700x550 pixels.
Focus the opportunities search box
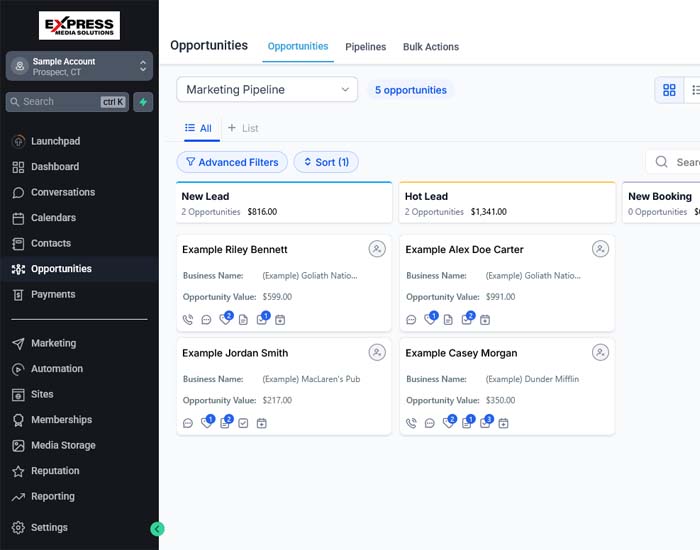(673, 162)
